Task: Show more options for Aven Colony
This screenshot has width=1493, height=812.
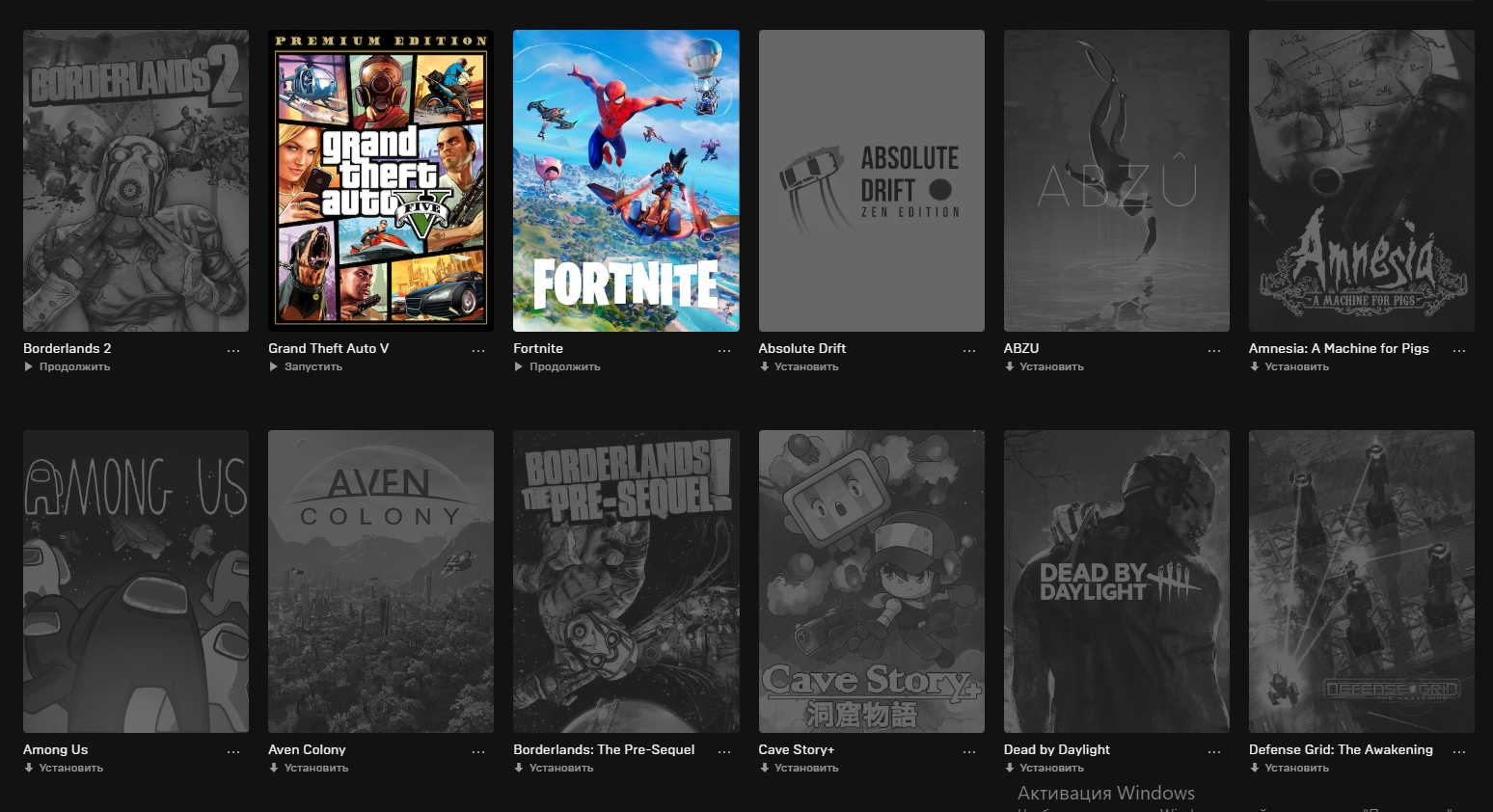Action: (x=478, y=752)
